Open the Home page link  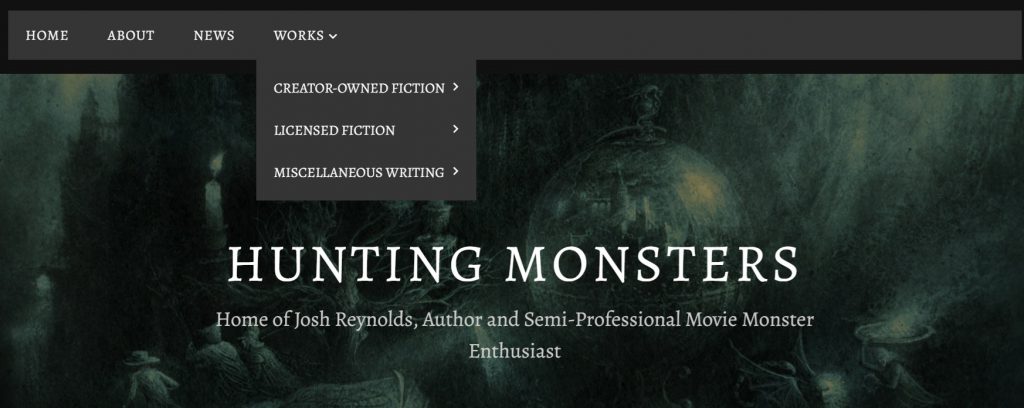coord(47,36)
